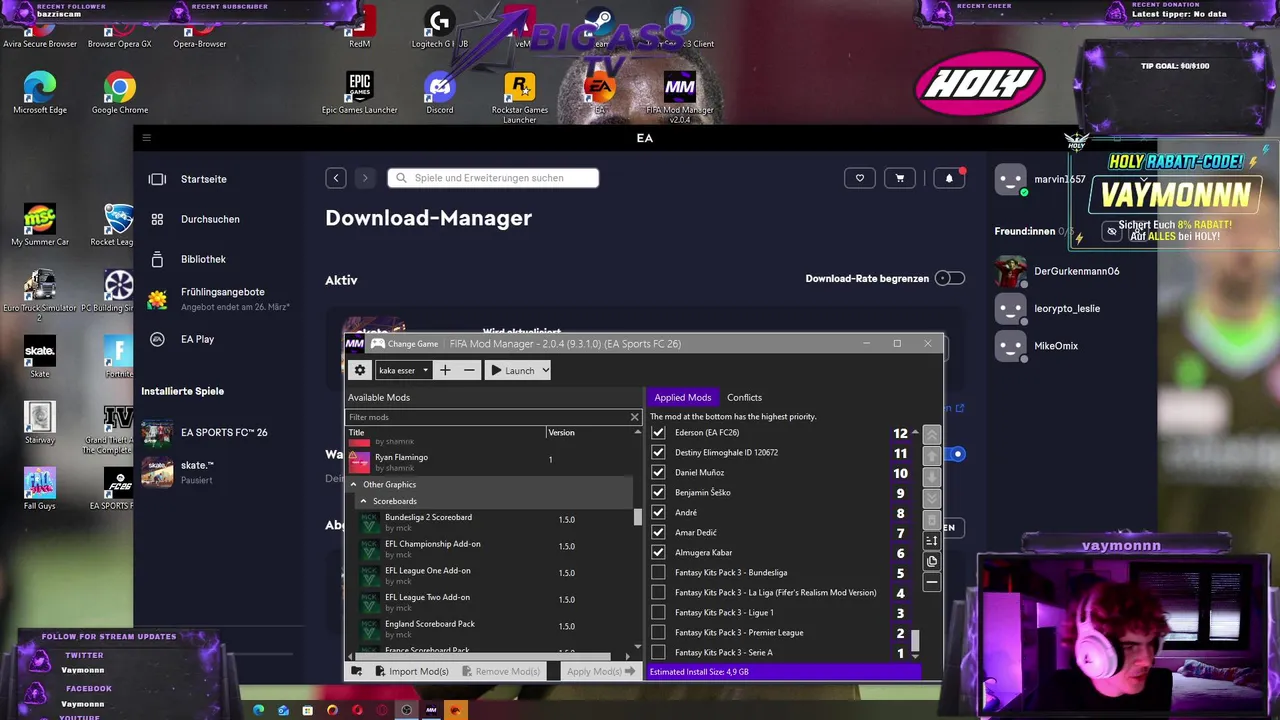This screenshot has height=720, width=1280.
Task: Open the Launch button dropdown arrow
Action: 545,370
